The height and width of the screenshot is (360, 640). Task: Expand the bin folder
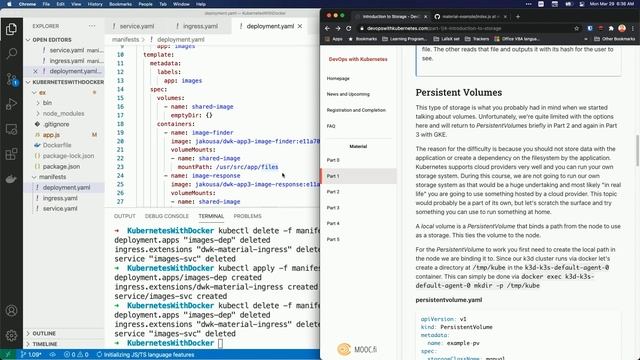(x=47, y=103)
